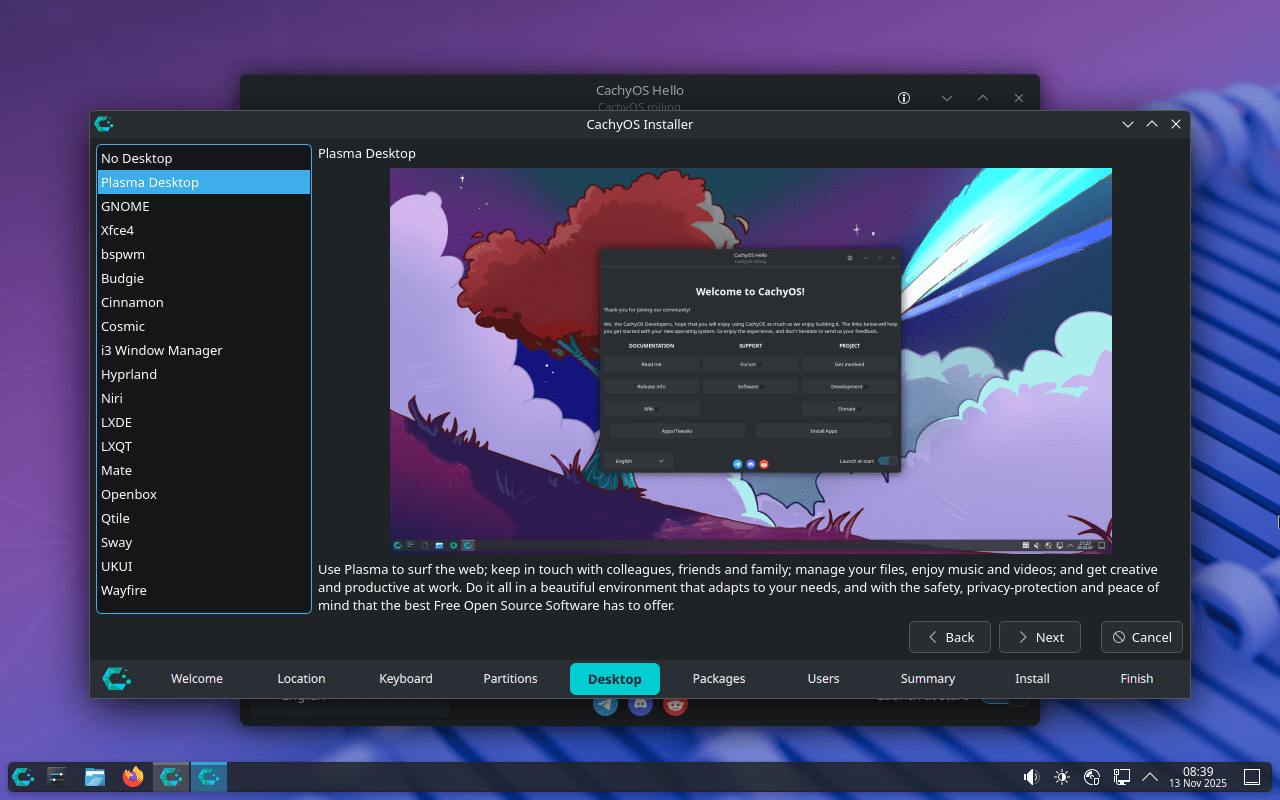Click the Next button
1280x800 pixels.
pyautogui.click(x=1039, y=637)
